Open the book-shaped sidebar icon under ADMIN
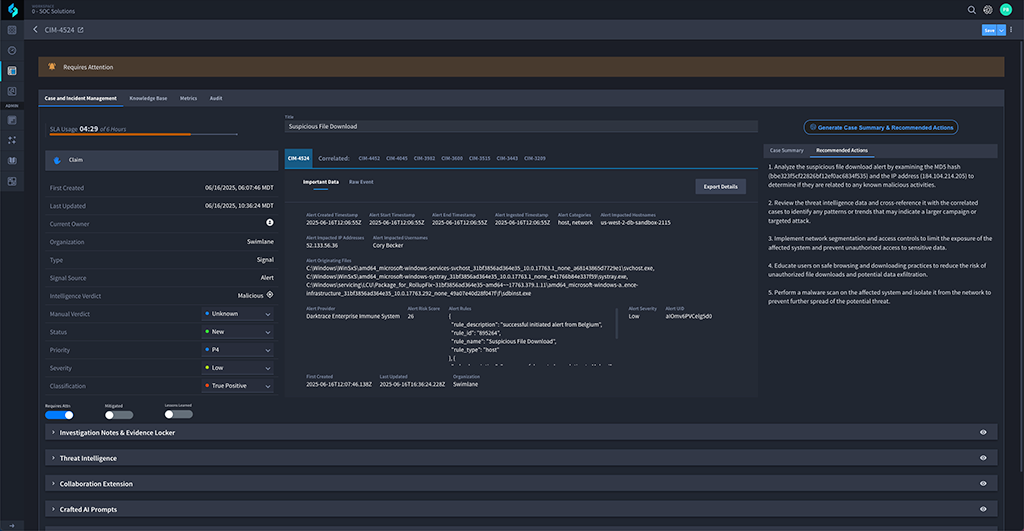Image resolution: width=1024 pixels, height=531 pixels. tap(12, 161)
